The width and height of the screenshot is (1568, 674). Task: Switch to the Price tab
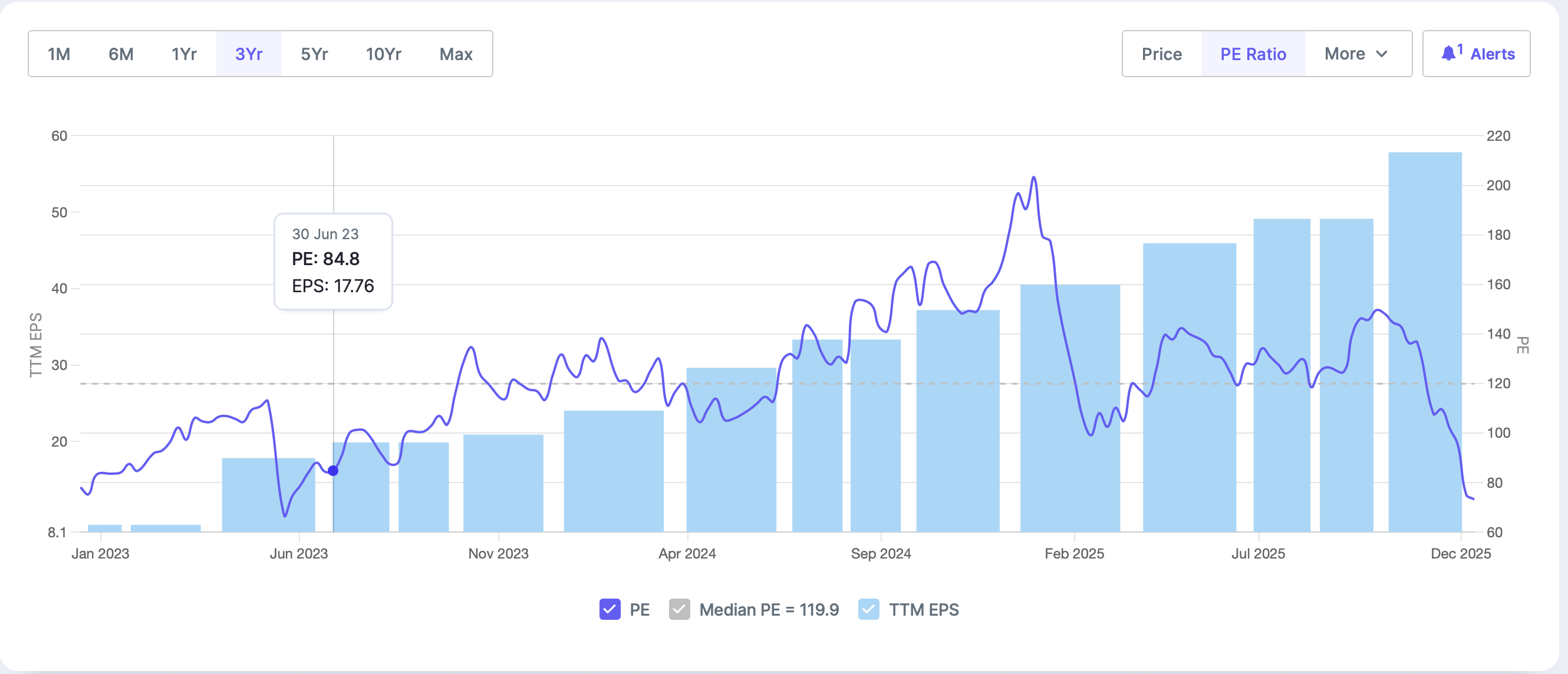click(x=1161, y=54)
